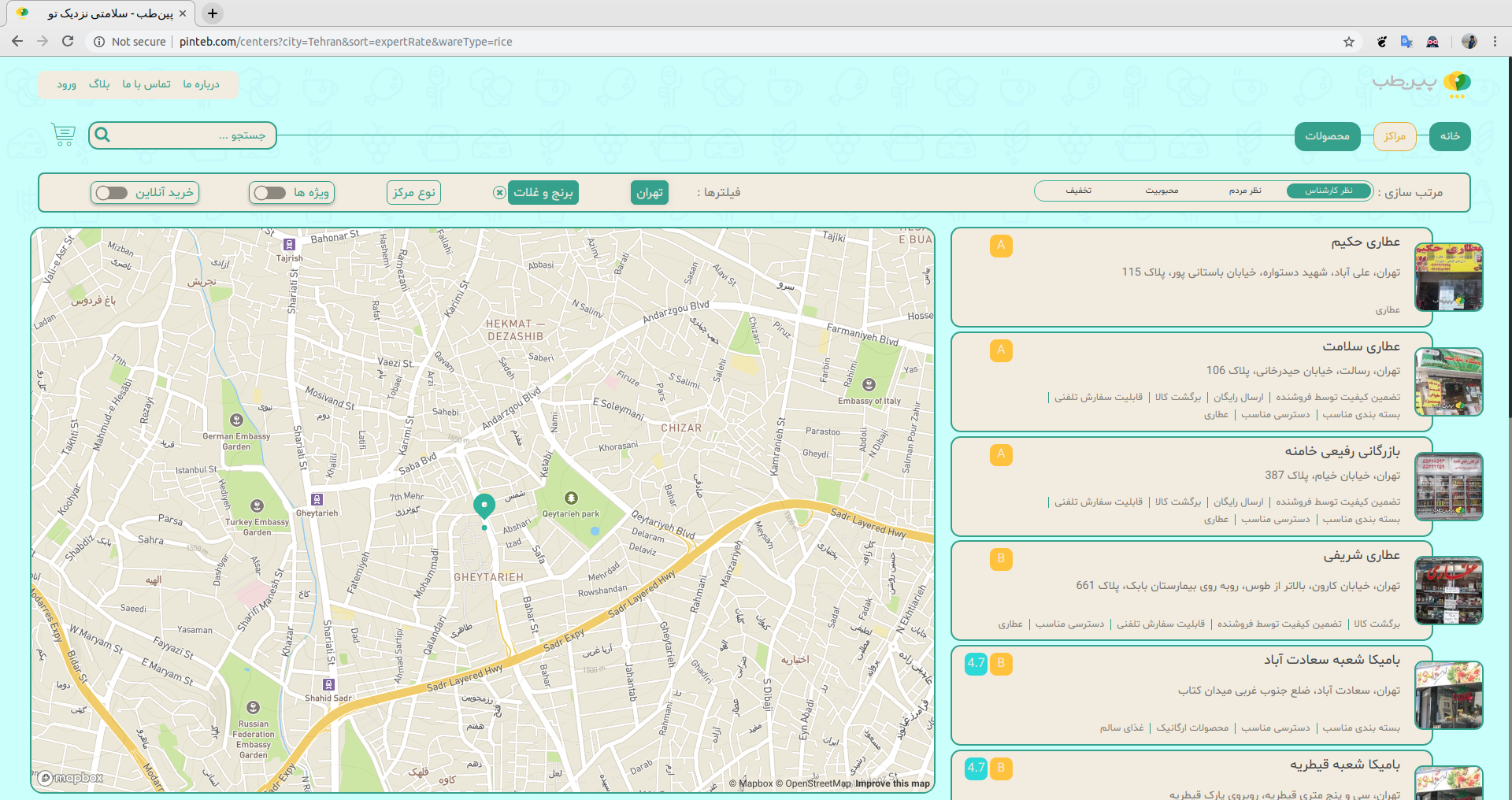1512x800 pixels.
Task: Open بازرگانی رفیعی خامنه title
Action: point(1343,451)
